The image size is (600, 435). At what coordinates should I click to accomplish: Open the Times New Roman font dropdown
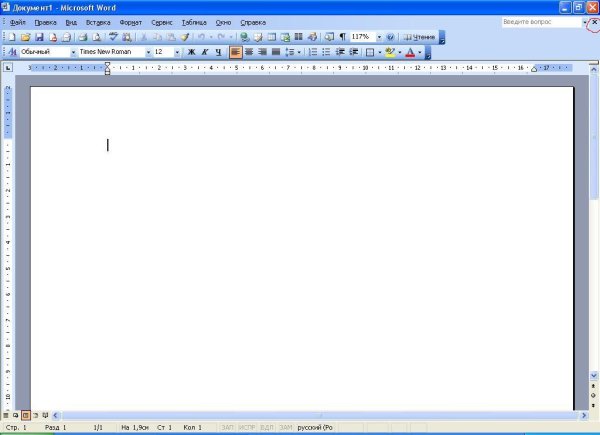pyautogui.click(x=148, y=52)
